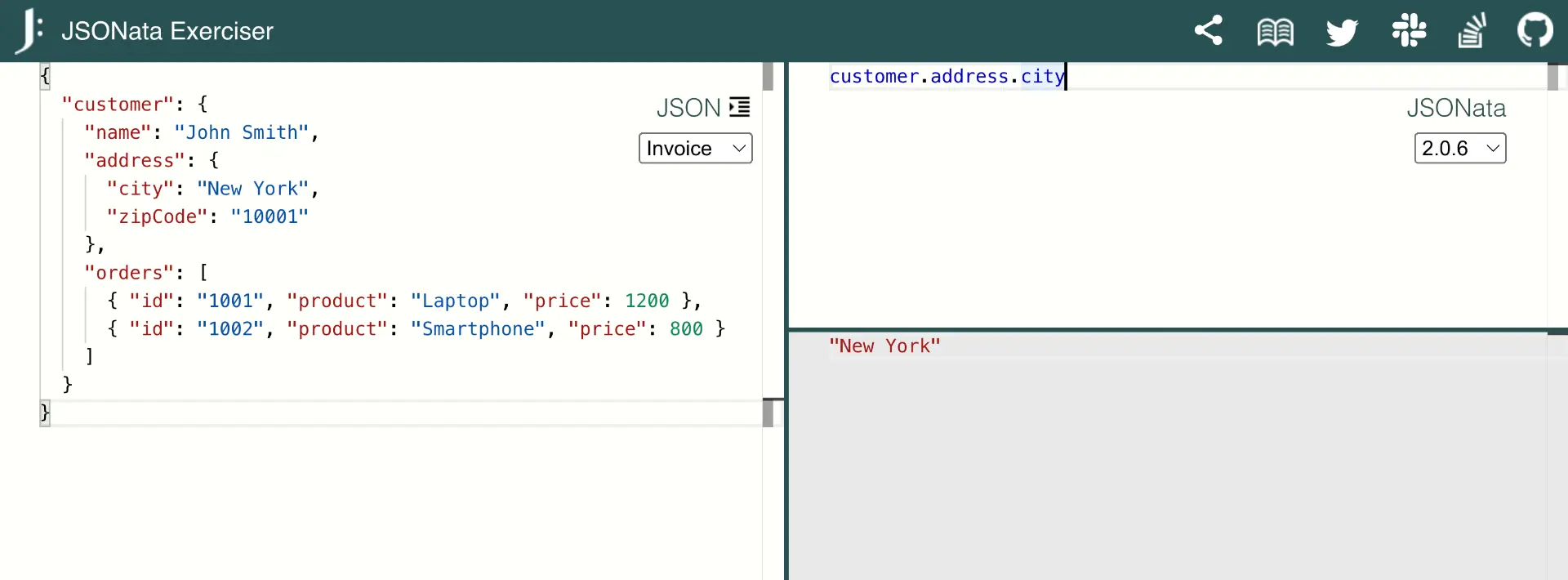Open the documentation book icon
Screen dimensions: 1568x580
1275,32
